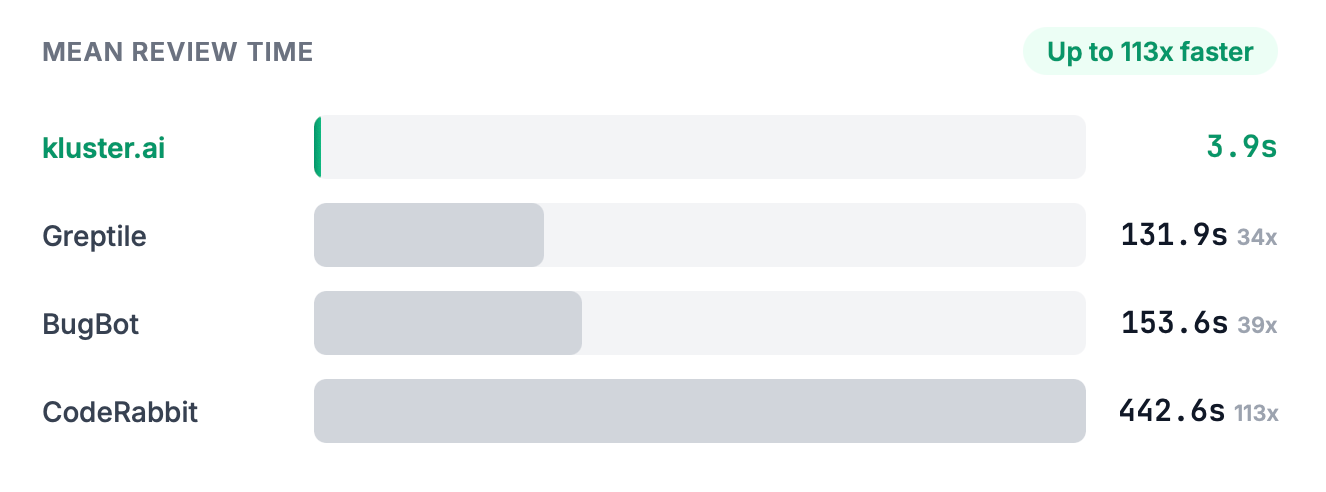1326x492 pixels.
Task: Click the CodeRabbit row label
Action: pos(120,412)
